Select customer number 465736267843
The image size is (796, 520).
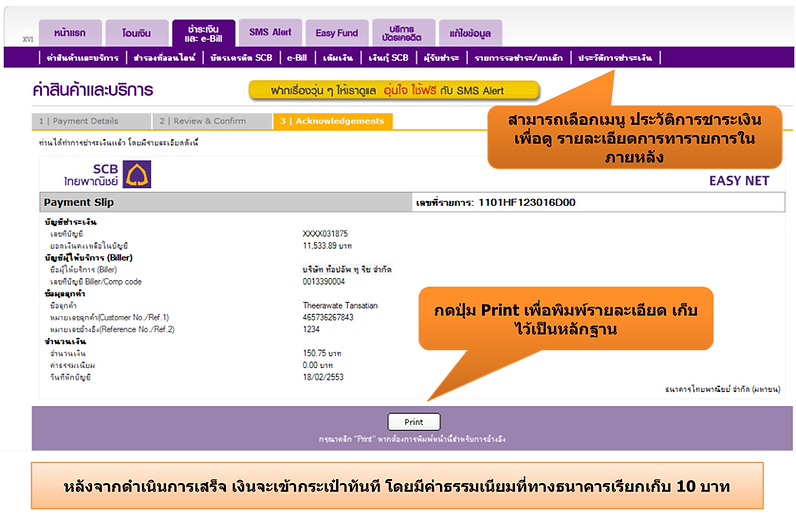coord(328,317)
